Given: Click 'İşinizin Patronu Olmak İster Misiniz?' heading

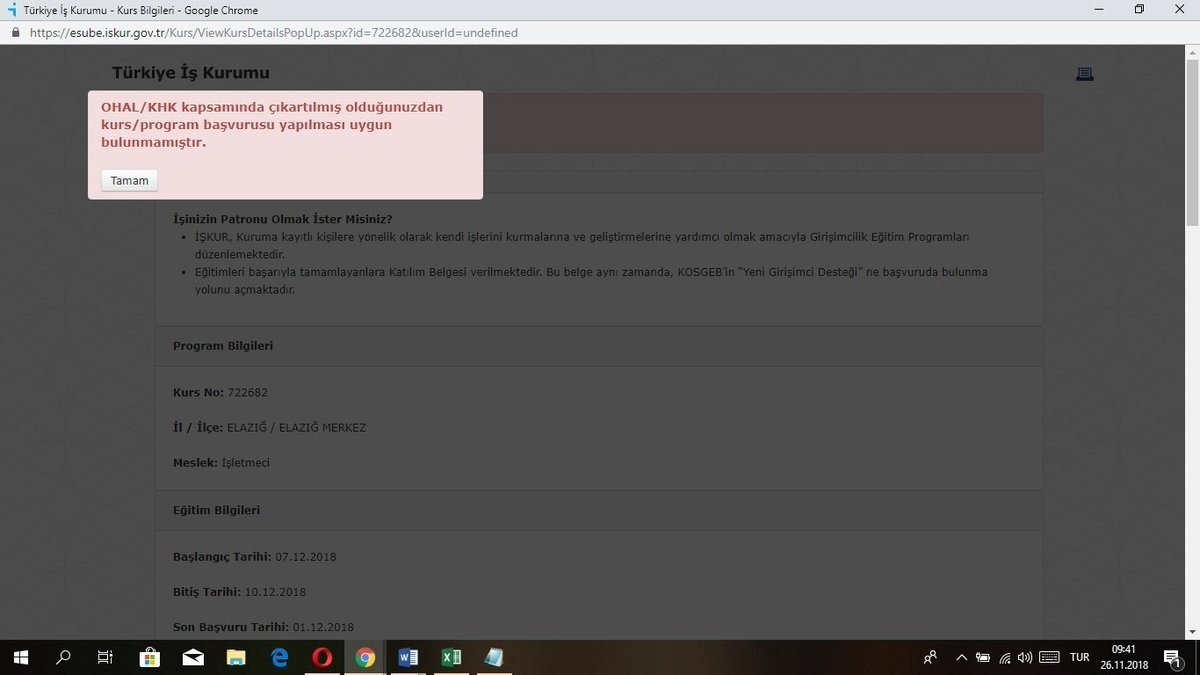Looking at the screenshot, I should (x=283, y=219).
